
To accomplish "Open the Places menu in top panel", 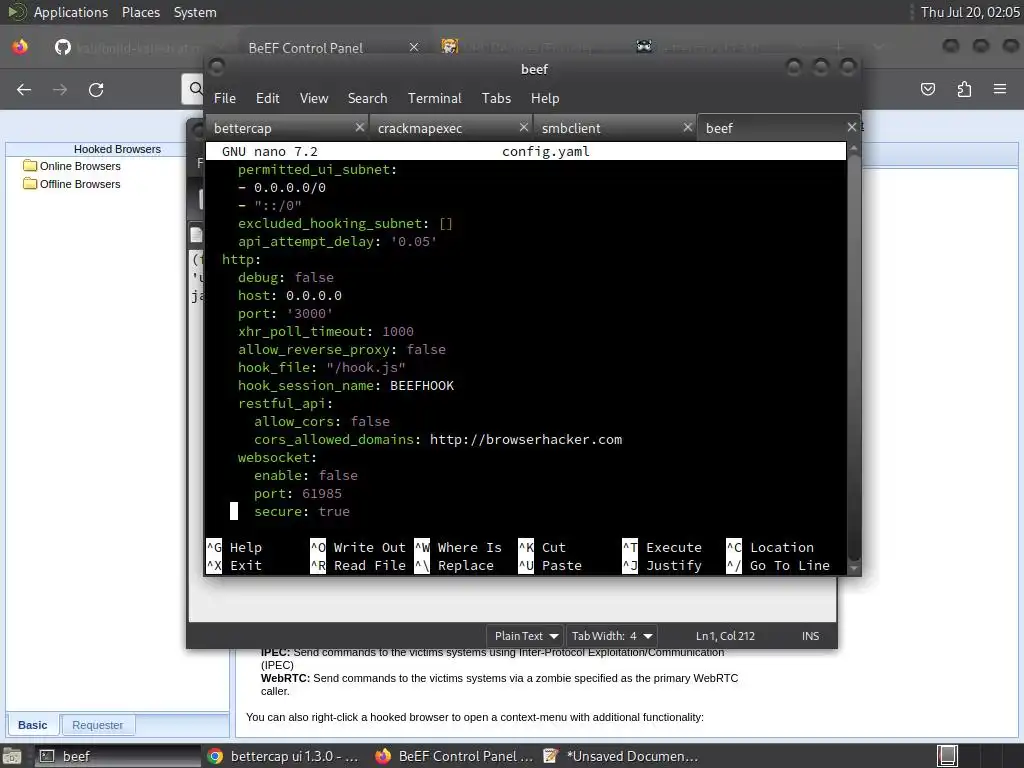I will 140,12.
